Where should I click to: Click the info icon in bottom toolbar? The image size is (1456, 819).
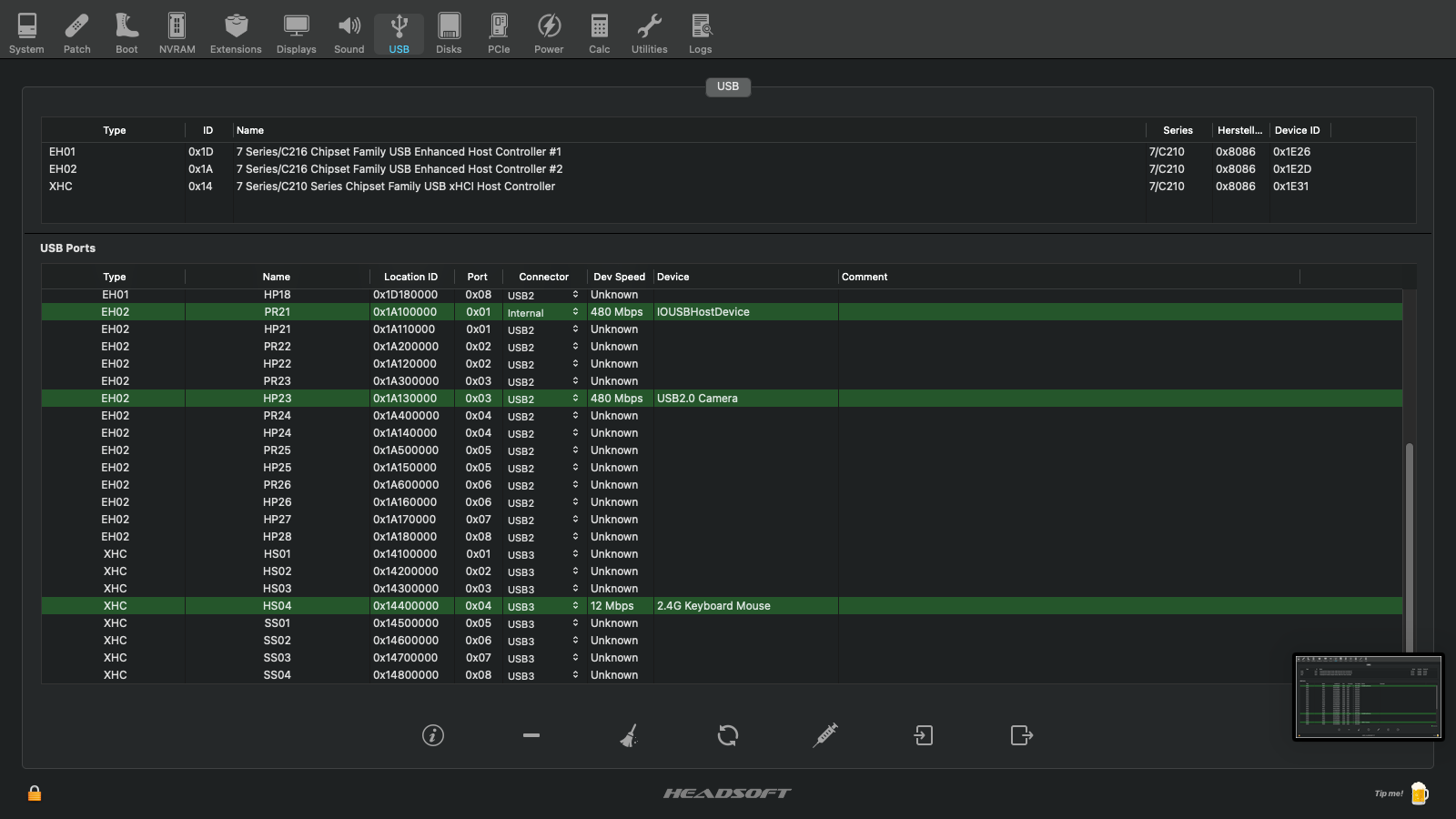(x=433, y=735)
